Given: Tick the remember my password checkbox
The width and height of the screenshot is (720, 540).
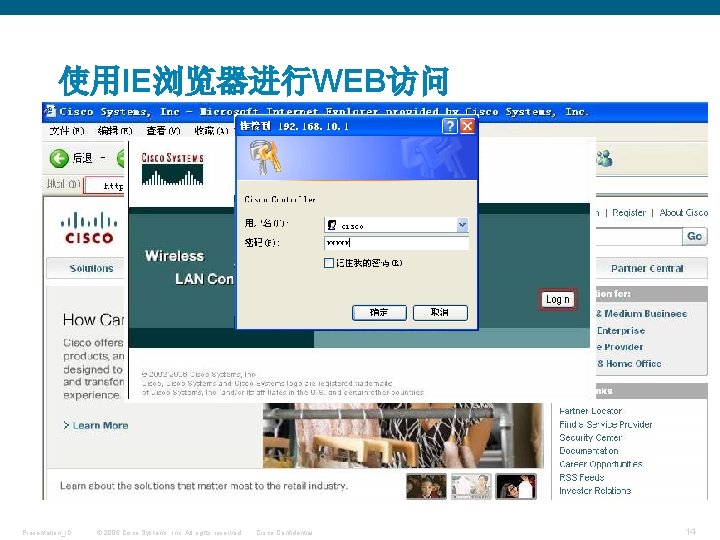Looking at the screenshot, I should [x=329, y=263].
